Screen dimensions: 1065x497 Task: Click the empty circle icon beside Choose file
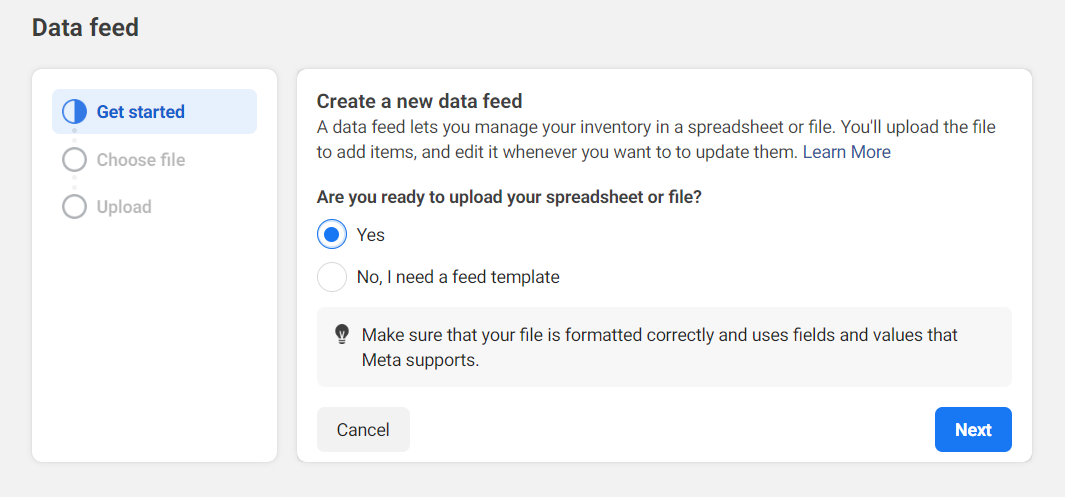coord(75,160)
